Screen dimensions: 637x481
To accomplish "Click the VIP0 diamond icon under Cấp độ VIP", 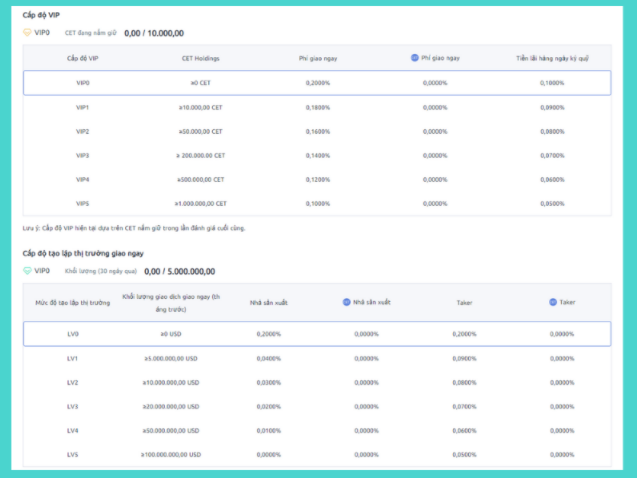I will pyautogui.click(x=27, y=32).
